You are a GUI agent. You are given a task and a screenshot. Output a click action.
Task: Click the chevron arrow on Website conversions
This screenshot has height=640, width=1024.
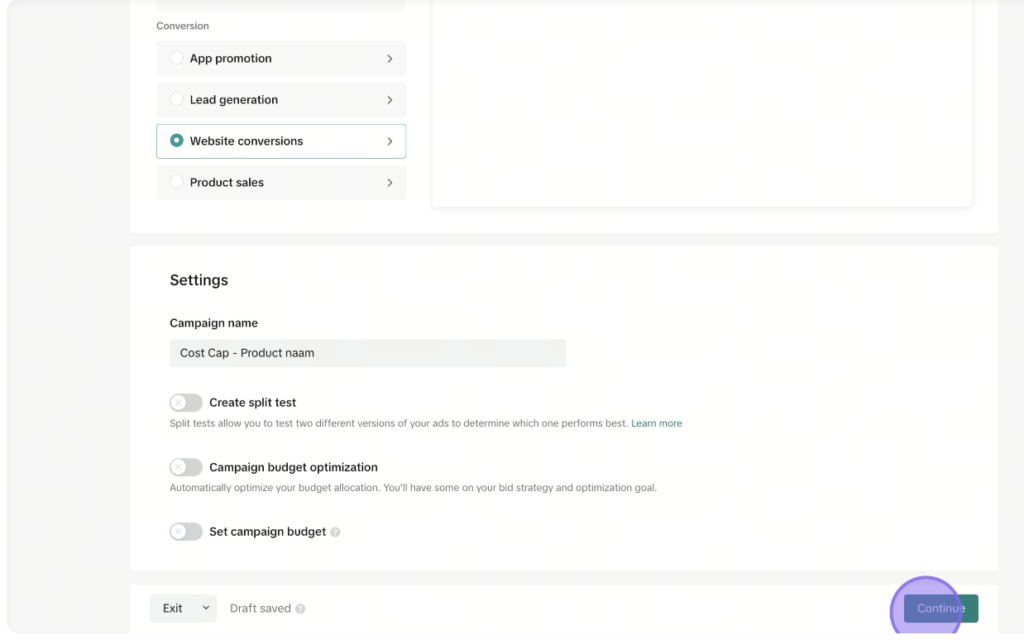tap(390, 141)
